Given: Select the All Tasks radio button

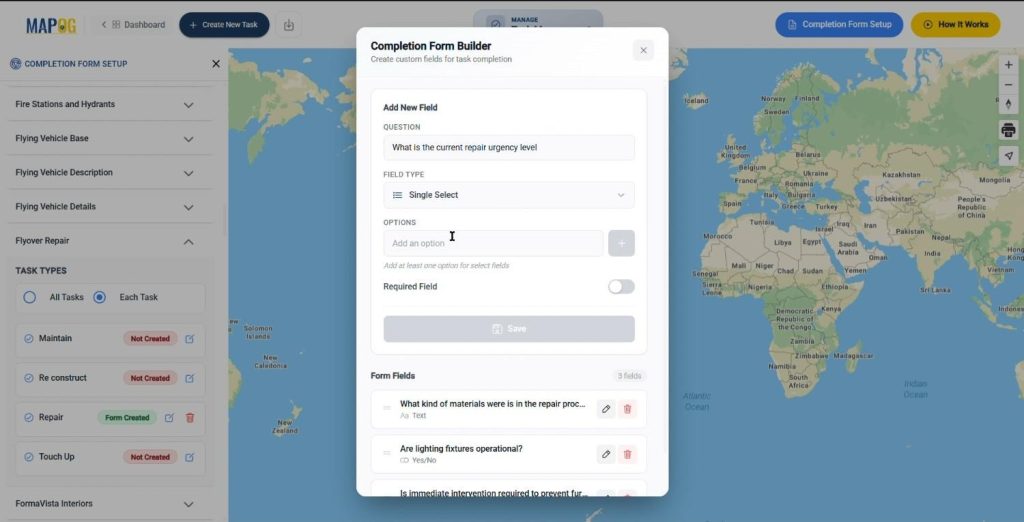Looking at the screenshot, I should (x=29, y=297).
